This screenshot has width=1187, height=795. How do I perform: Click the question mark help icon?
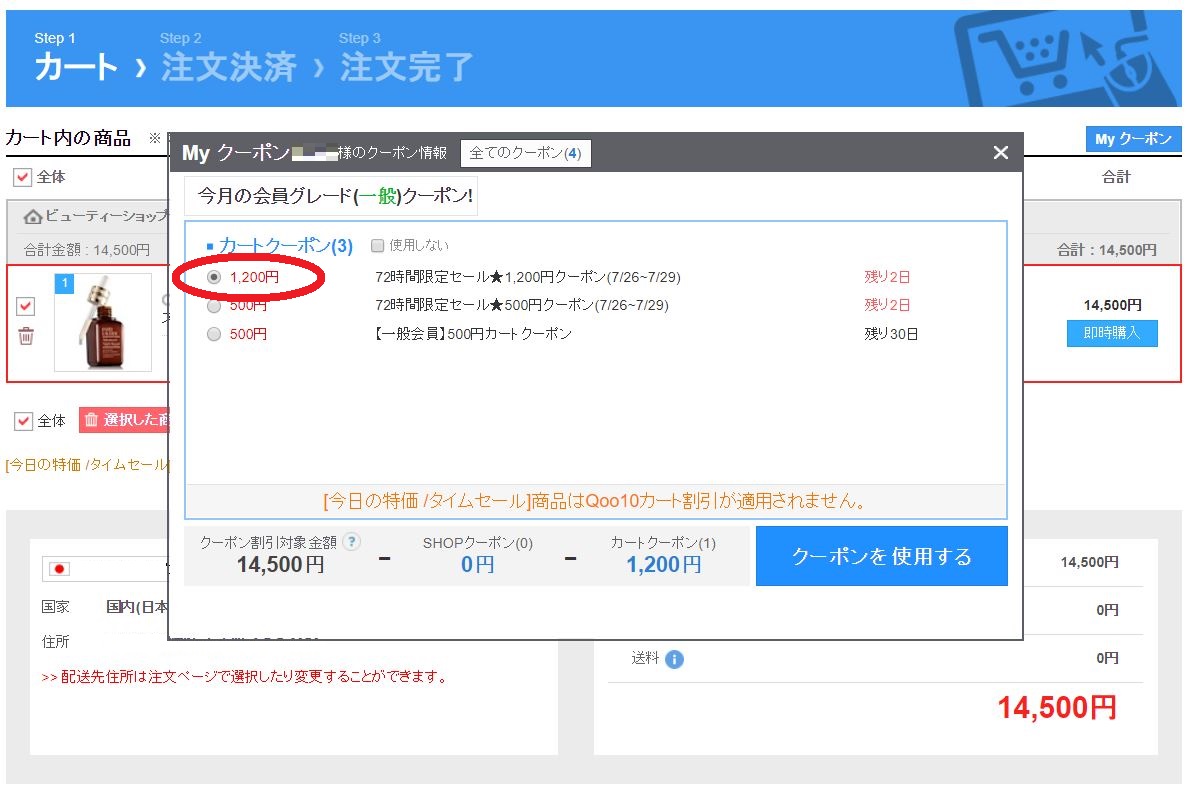click(351, 542)
